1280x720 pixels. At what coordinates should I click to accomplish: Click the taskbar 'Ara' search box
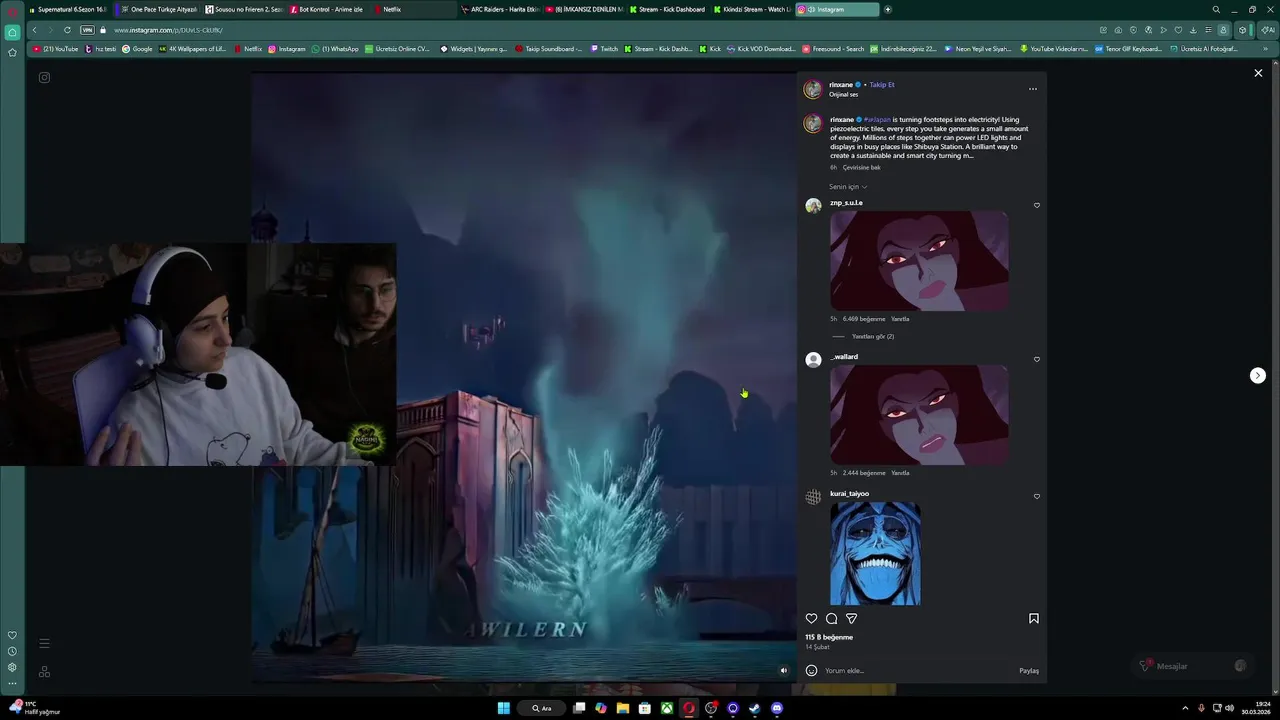(x=542, y=708)
